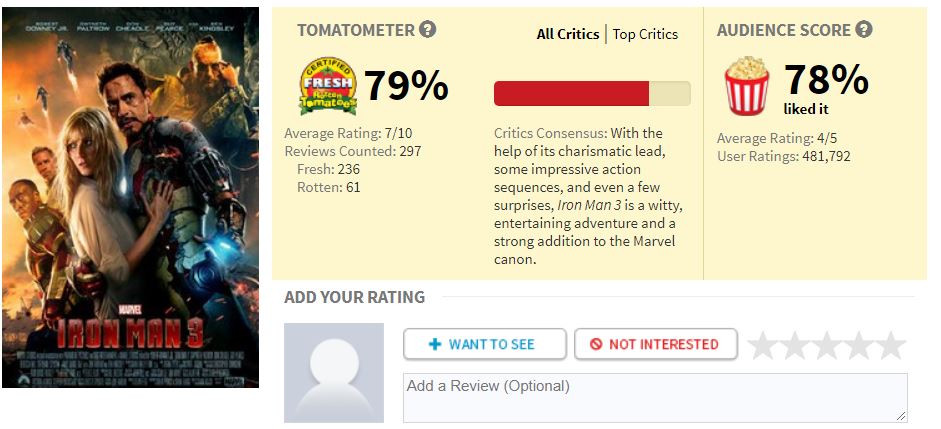Viewport: 941px width, 429px height.
Task: Click the user avatar placeholder
Action: [334, 372]
